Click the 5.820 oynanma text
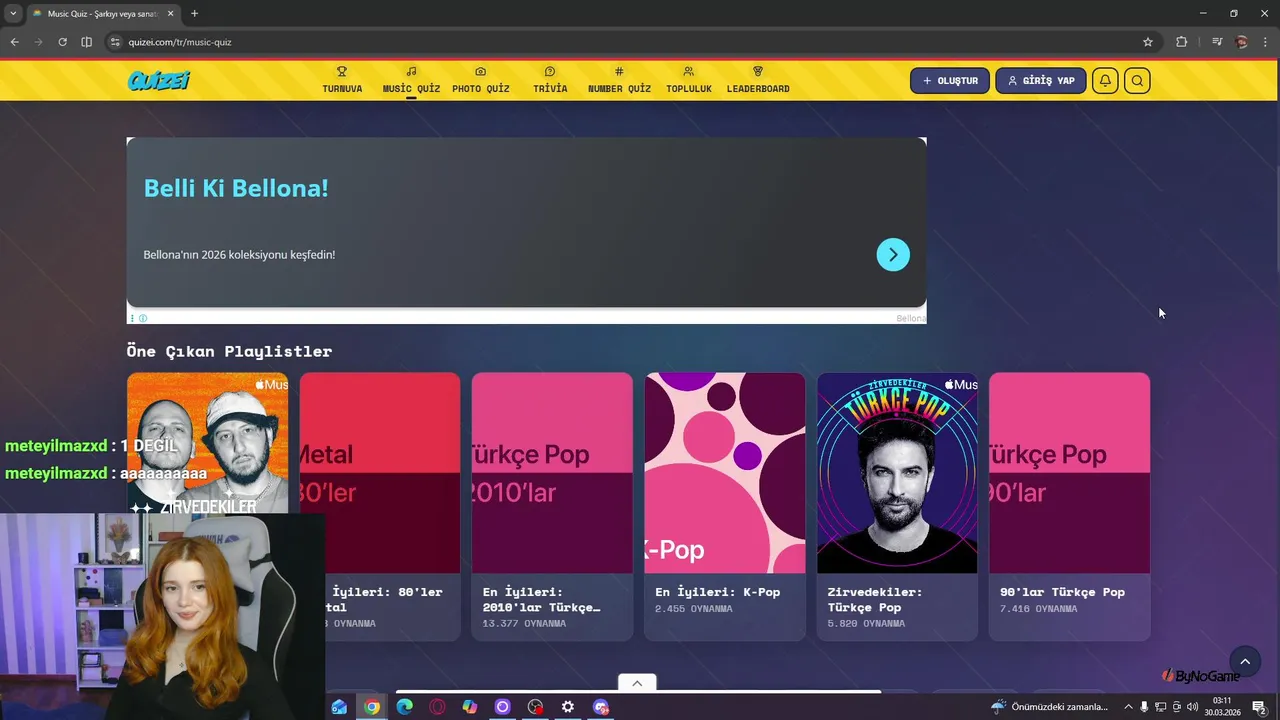The width and height of the screenshot is (1280, 720). click(x=866, y=624)
